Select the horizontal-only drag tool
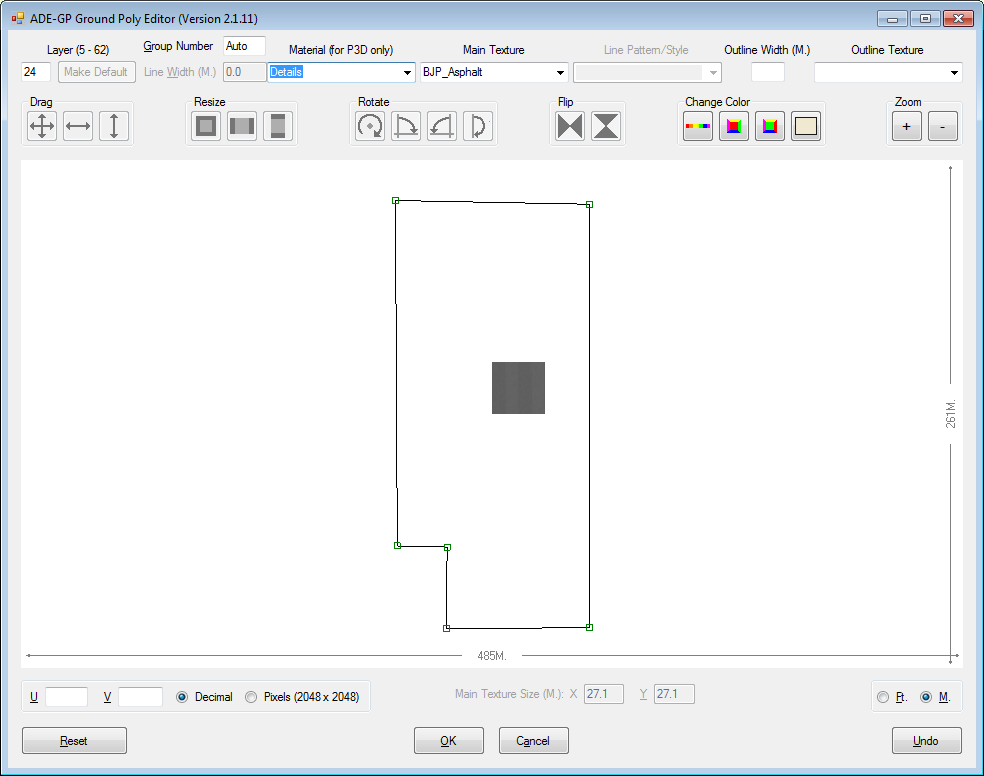The width and height of the screenshot is (984, 776). click(x=78, y=126)
